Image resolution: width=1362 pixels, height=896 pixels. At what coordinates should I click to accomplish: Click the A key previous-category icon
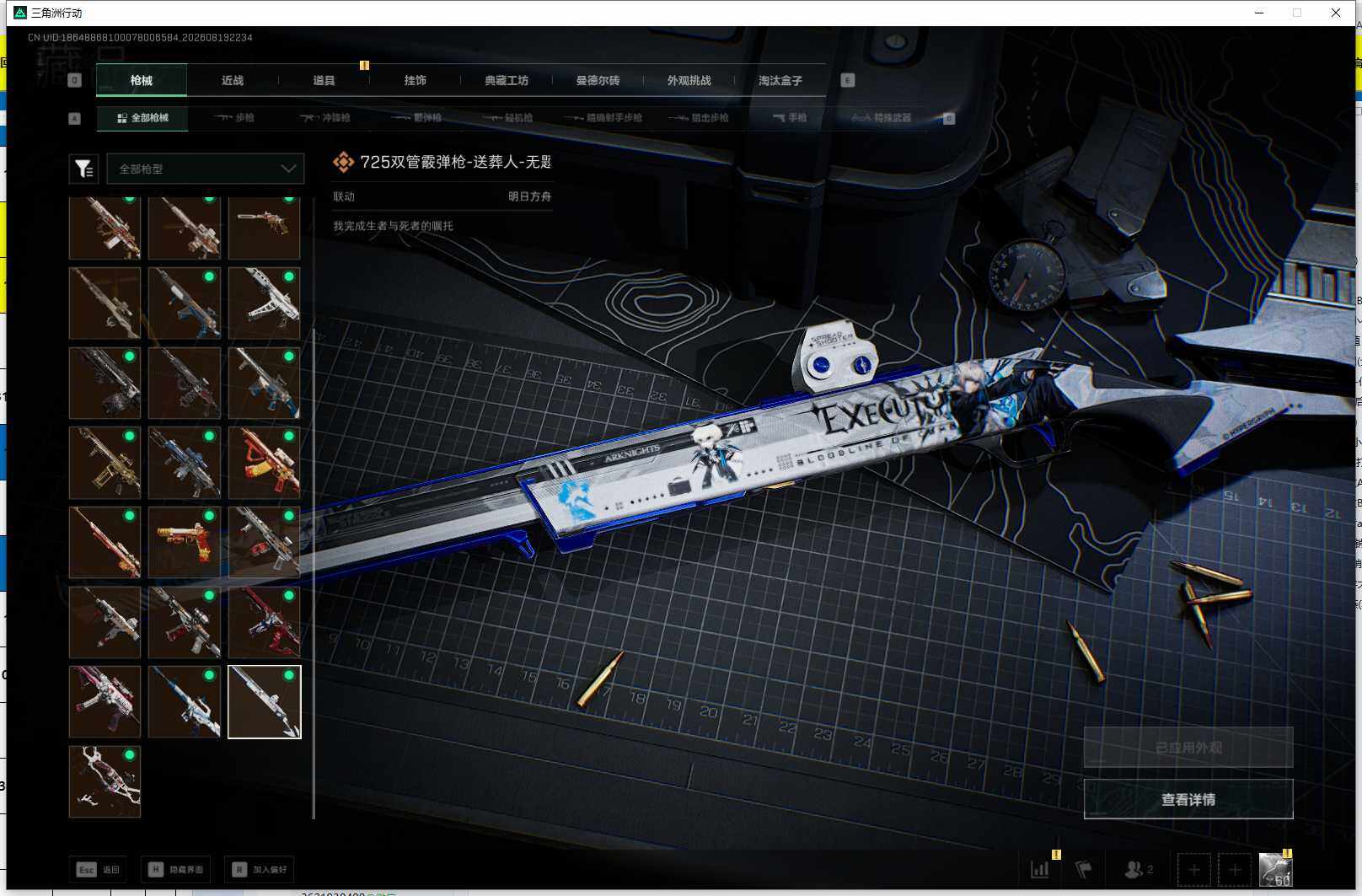pyautogui.click(x=74, y=118)
